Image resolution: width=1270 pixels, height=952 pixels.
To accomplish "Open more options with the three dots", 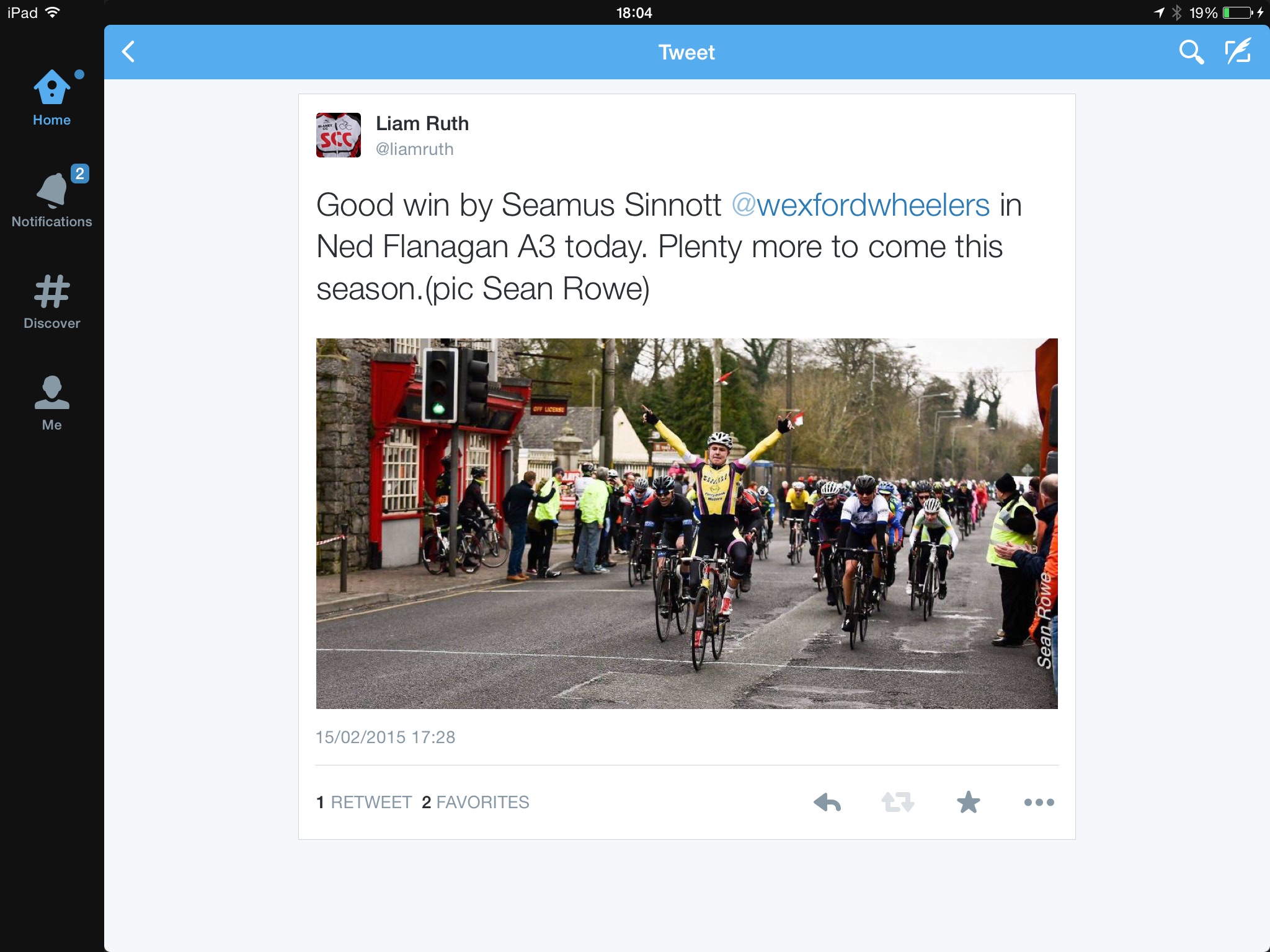I will pyautogui.click(x=1039, y=802).
